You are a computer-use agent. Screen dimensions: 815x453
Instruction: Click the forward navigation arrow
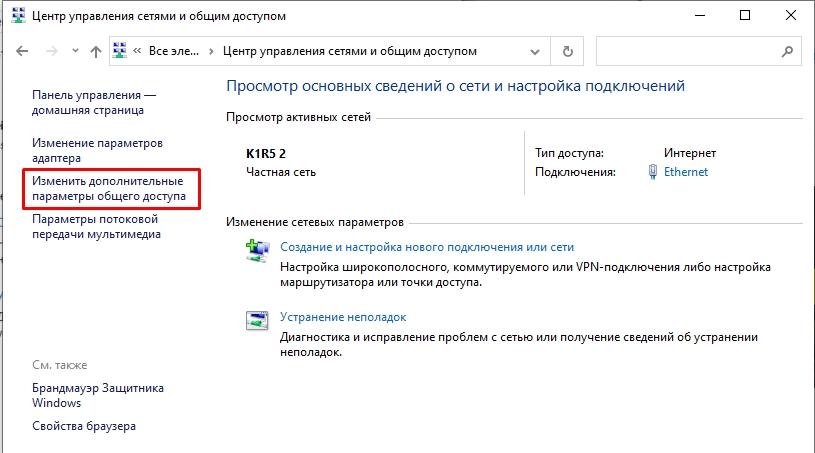point(51,51)
